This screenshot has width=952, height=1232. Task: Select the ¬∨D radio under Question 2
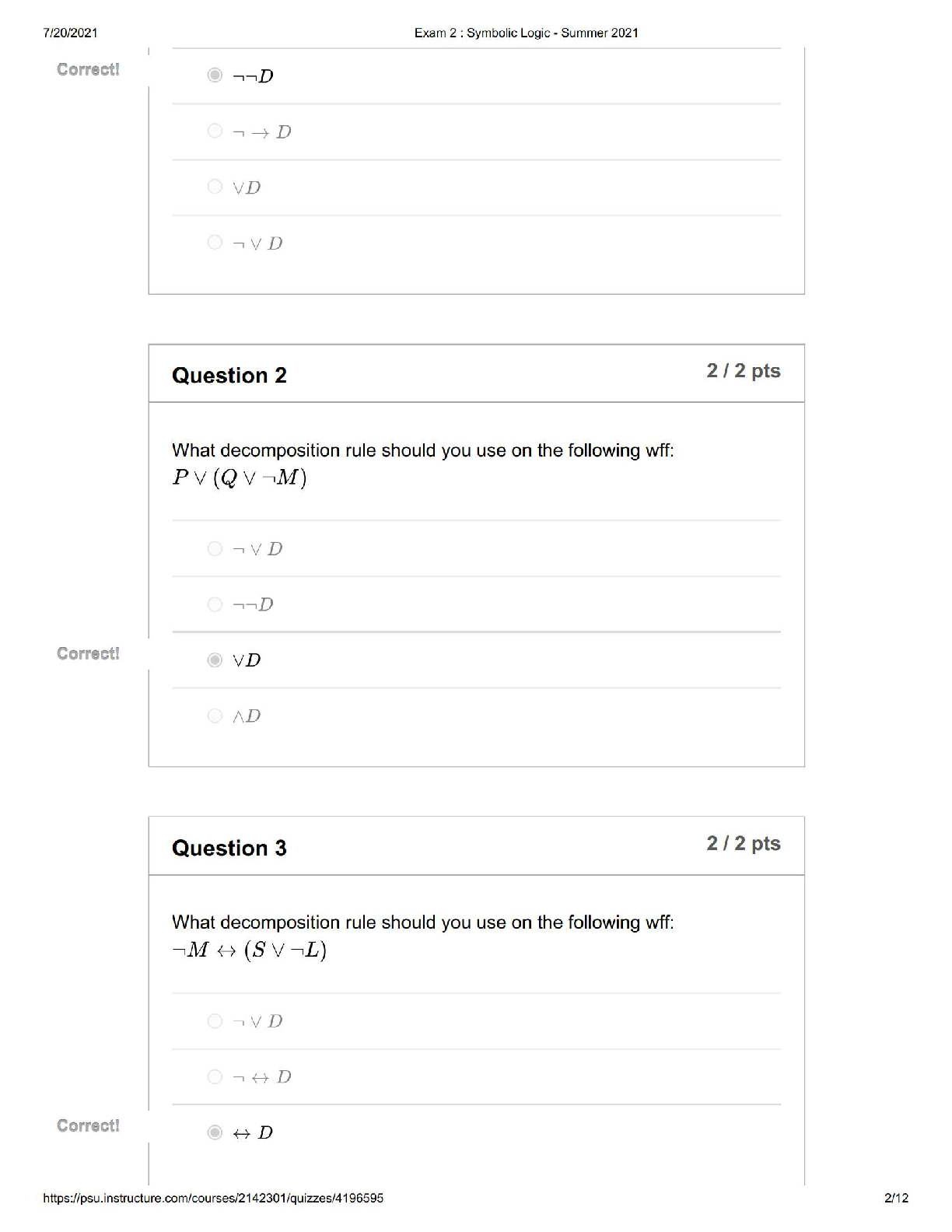pyautogui.click(x=215, y=549)
